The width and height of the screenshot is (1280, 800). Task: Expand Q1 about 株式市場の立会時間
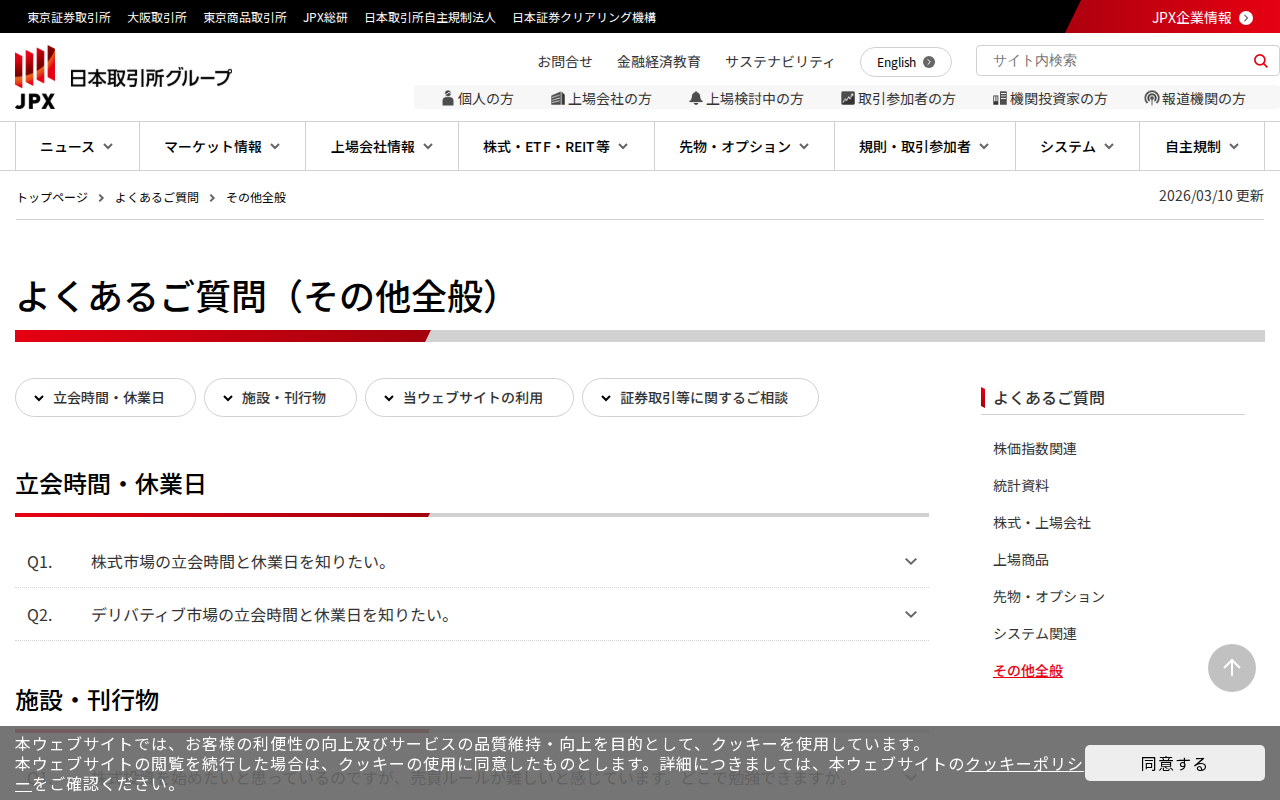point(472,562)
